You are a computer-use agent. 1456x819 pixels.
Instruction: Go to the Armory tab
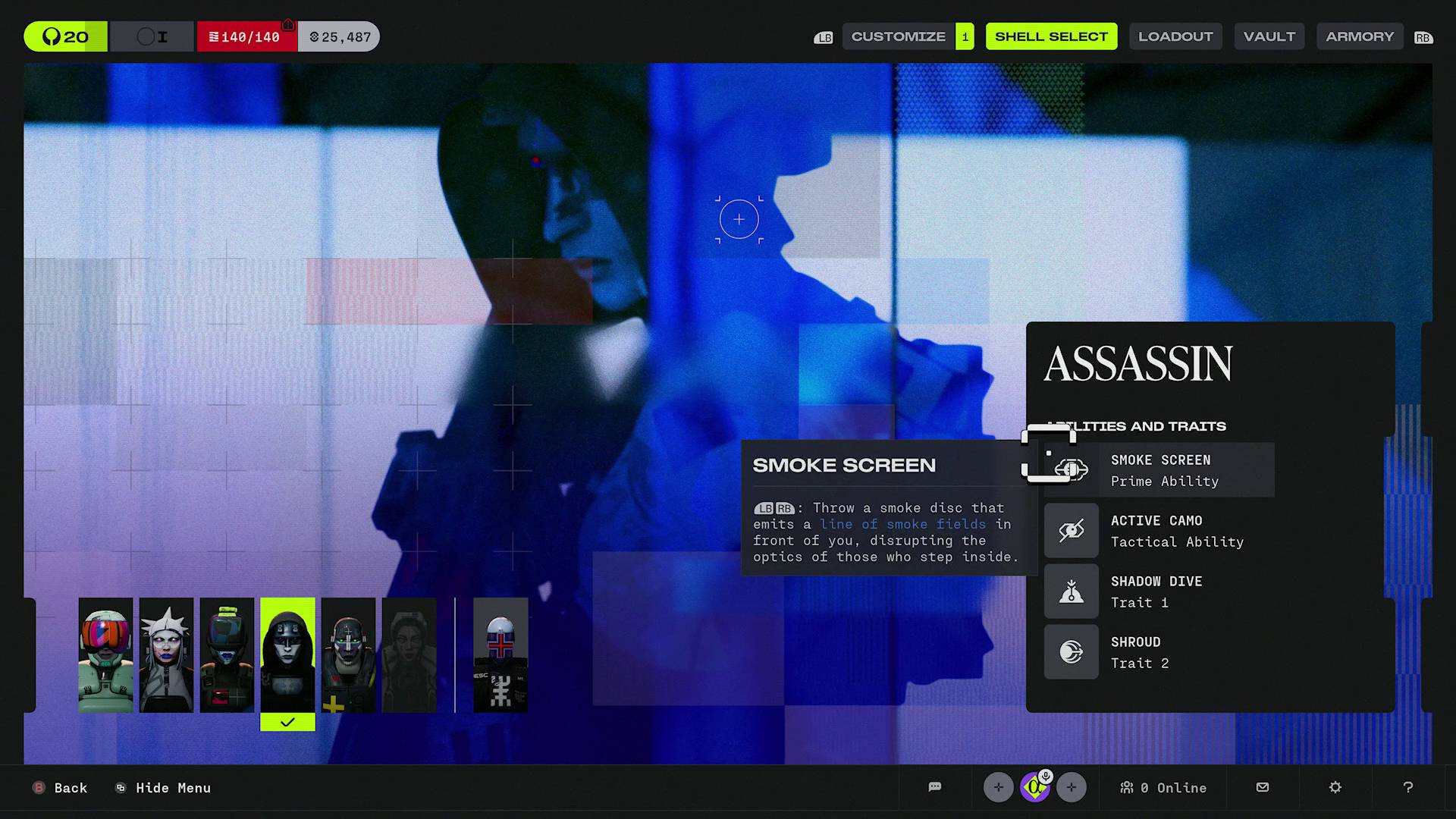coord(1360,36)
